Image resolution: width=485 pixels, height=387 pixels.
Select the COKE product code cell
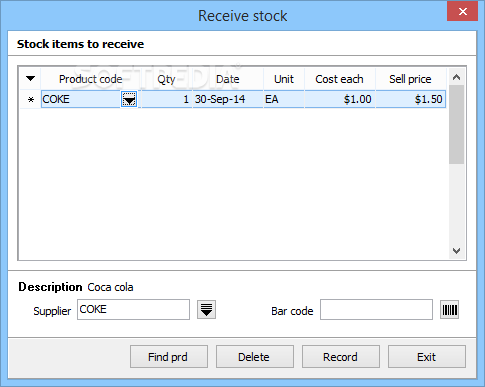click(81, 99)
